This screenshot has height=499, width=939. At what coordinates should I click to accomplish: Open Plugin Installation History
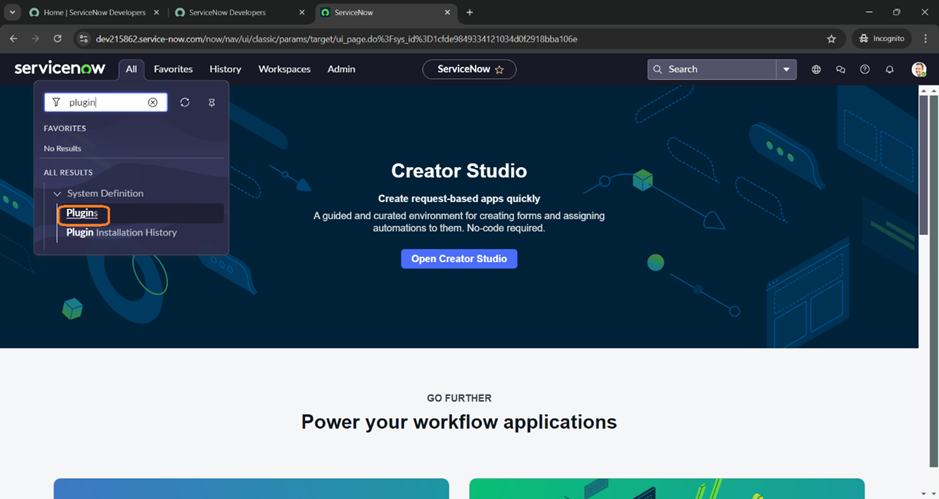coord(121,232)
